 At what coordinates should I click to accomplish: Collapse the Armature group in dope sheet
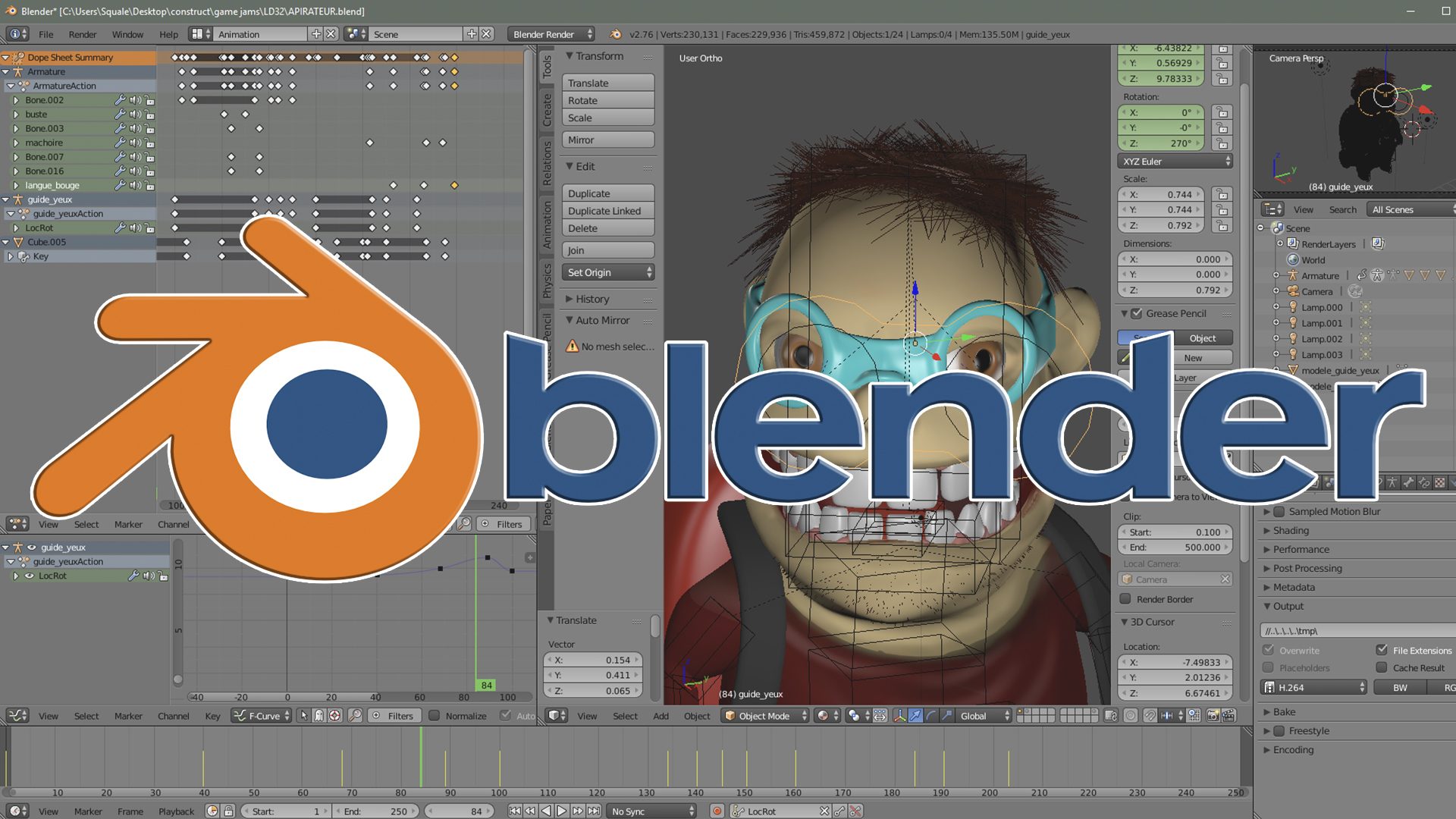click(x=6, y=72)
